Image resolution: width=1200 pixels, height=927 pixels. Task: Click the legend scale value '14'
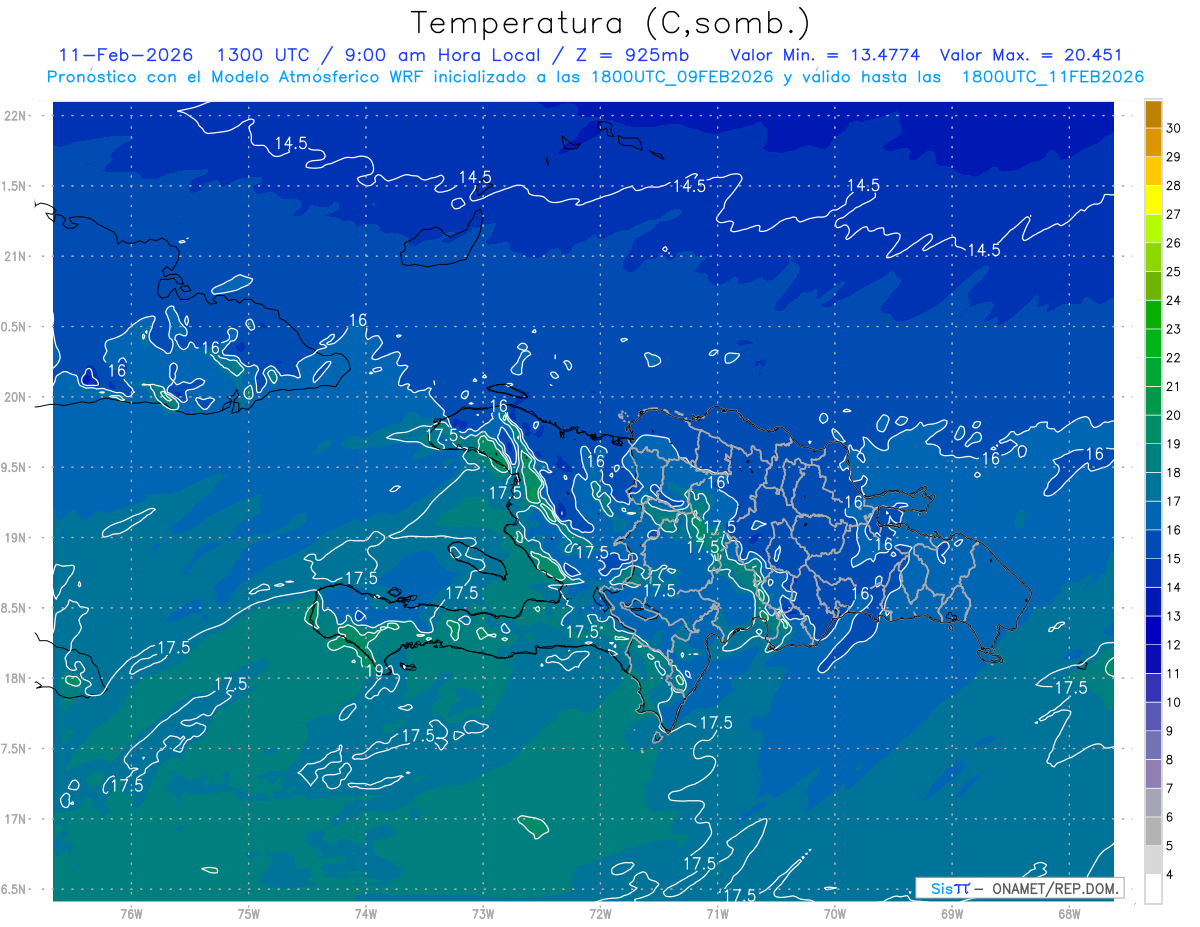click(x=1174, y=588)
